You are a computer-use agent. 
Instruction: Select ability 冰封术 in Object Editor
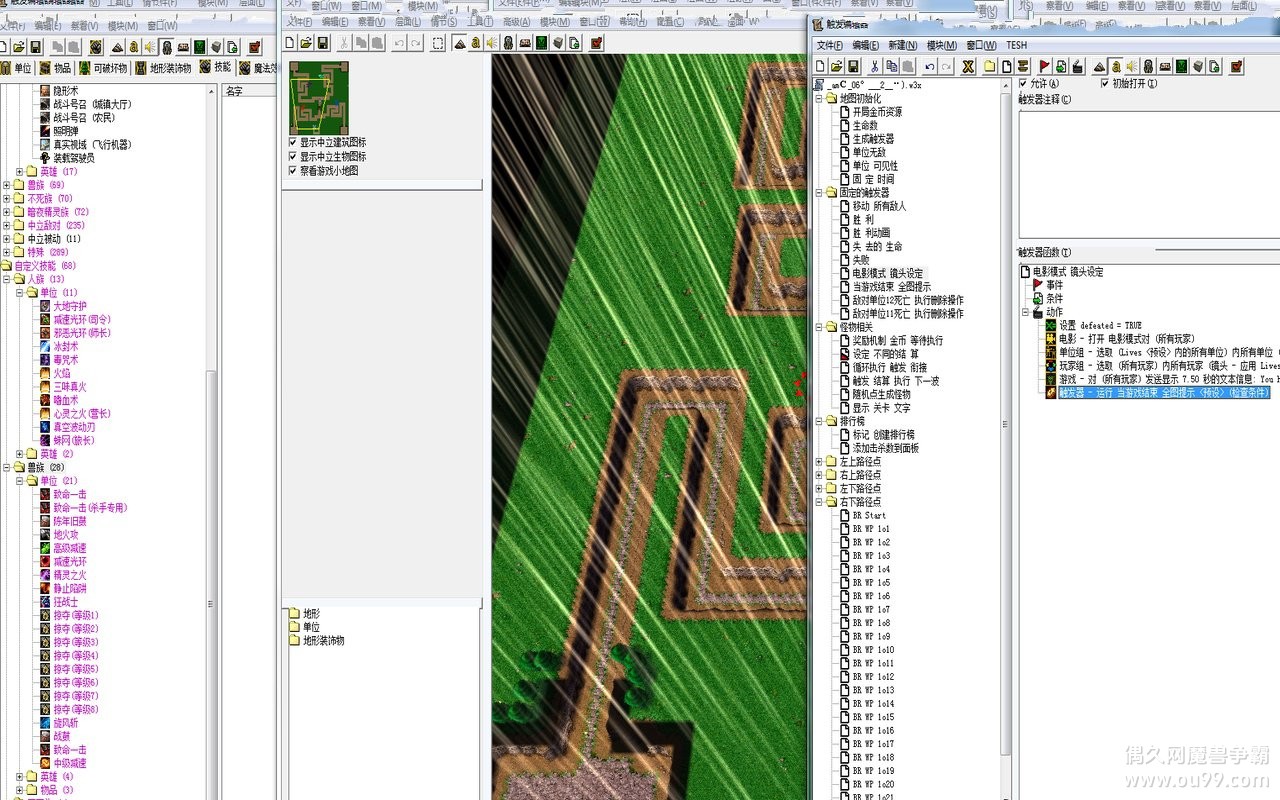pos(65,346)
